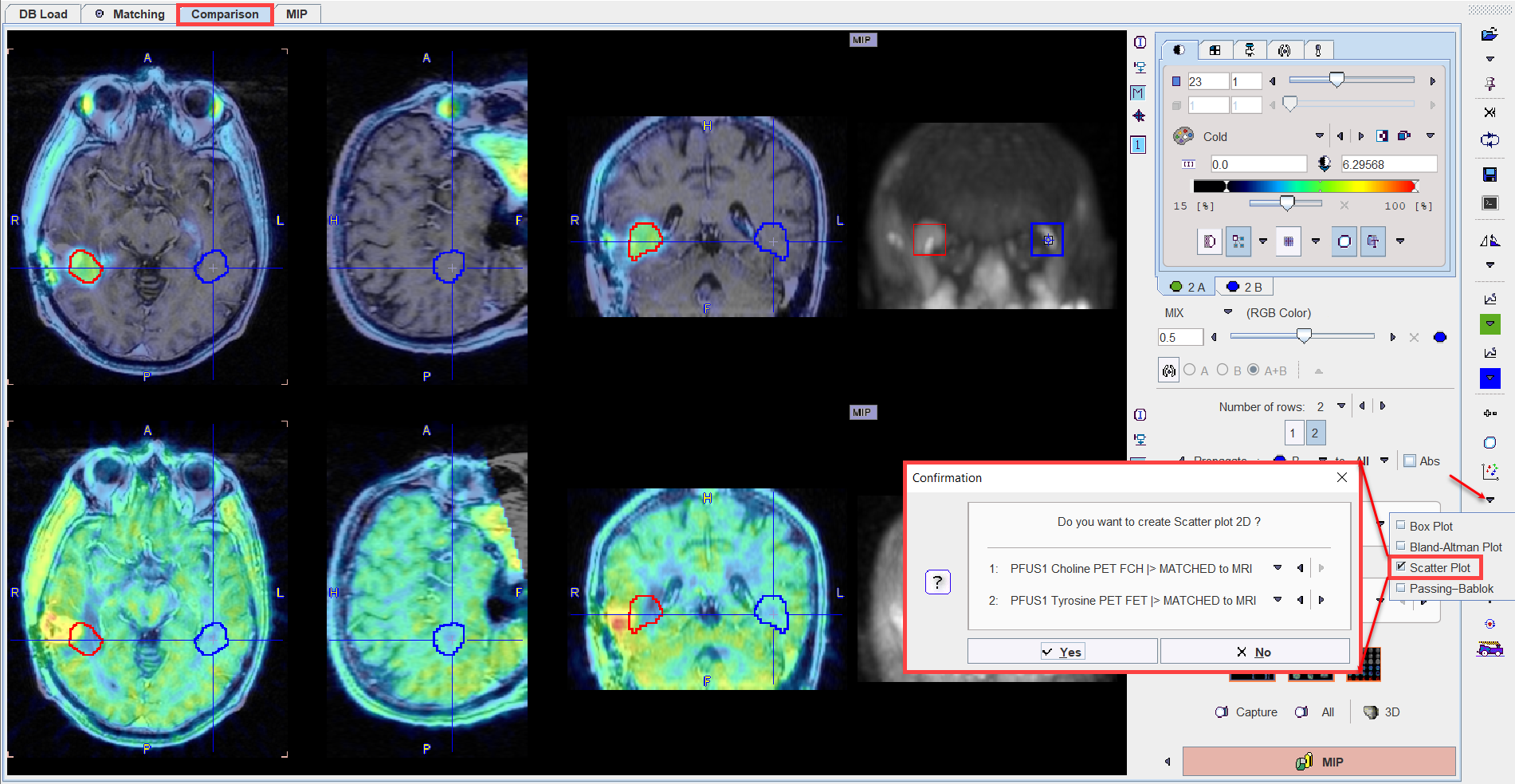
Task: Click the fusion brain icon before A radio
Action: (x=1168, y=370)
